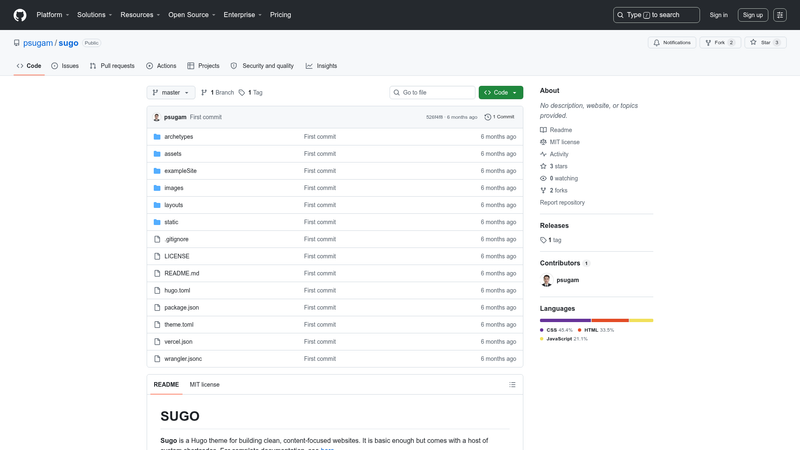This screenshot has height=450, width=800.
Task: Open psugam owner profile link
Action: coord(38,43)
